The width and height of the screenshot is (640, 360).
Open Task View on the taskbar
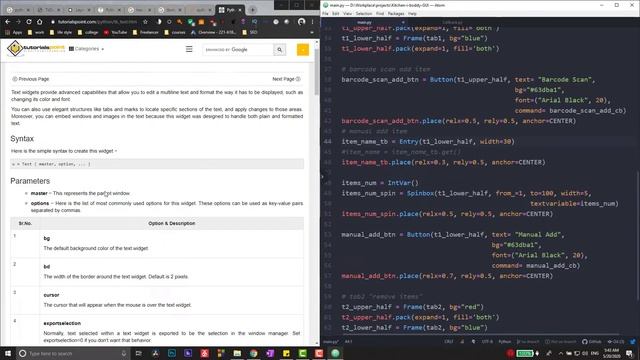138,353
